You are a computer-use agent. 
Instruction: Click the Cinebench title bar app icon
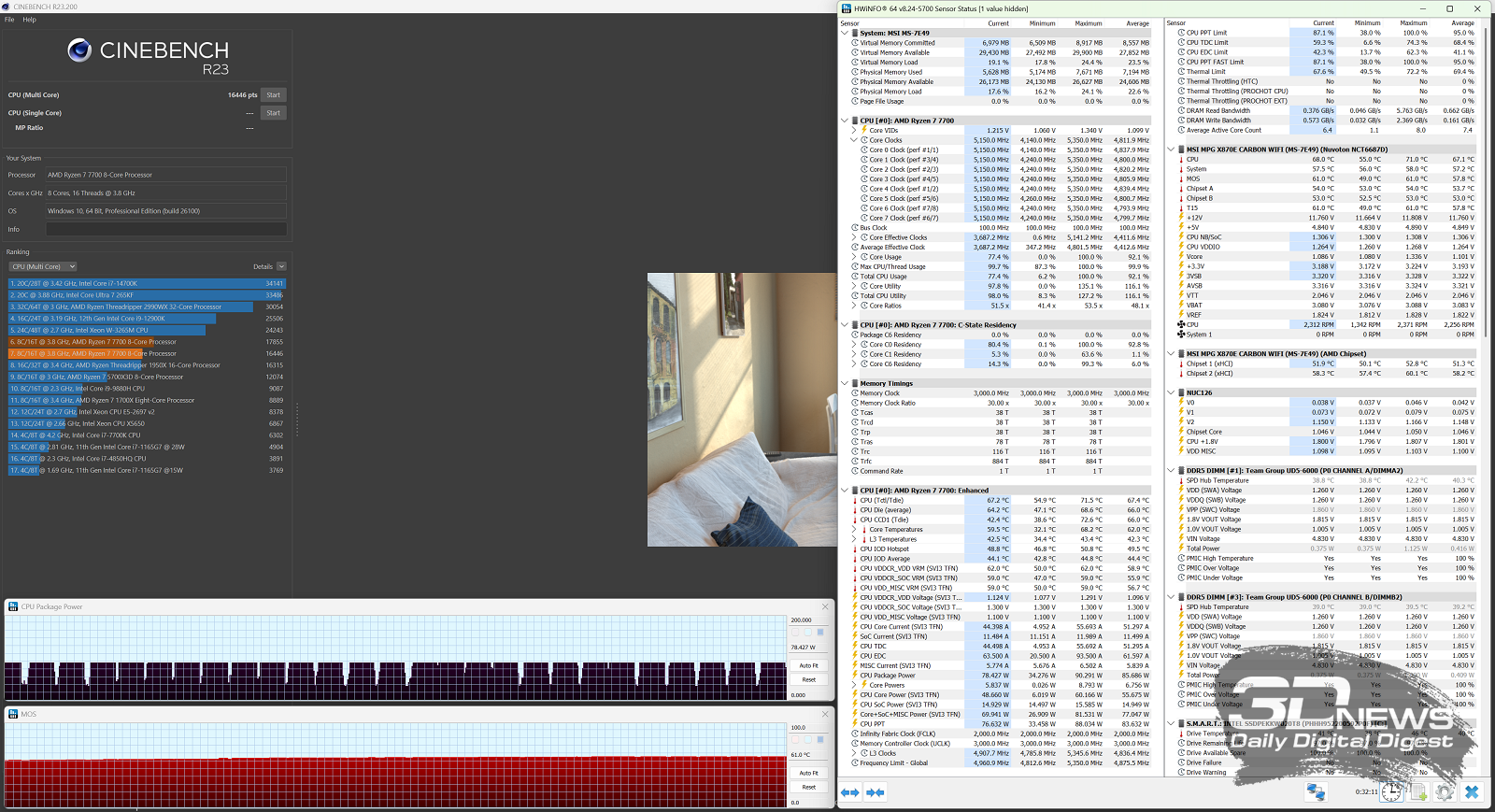click(x=7, y=7)
